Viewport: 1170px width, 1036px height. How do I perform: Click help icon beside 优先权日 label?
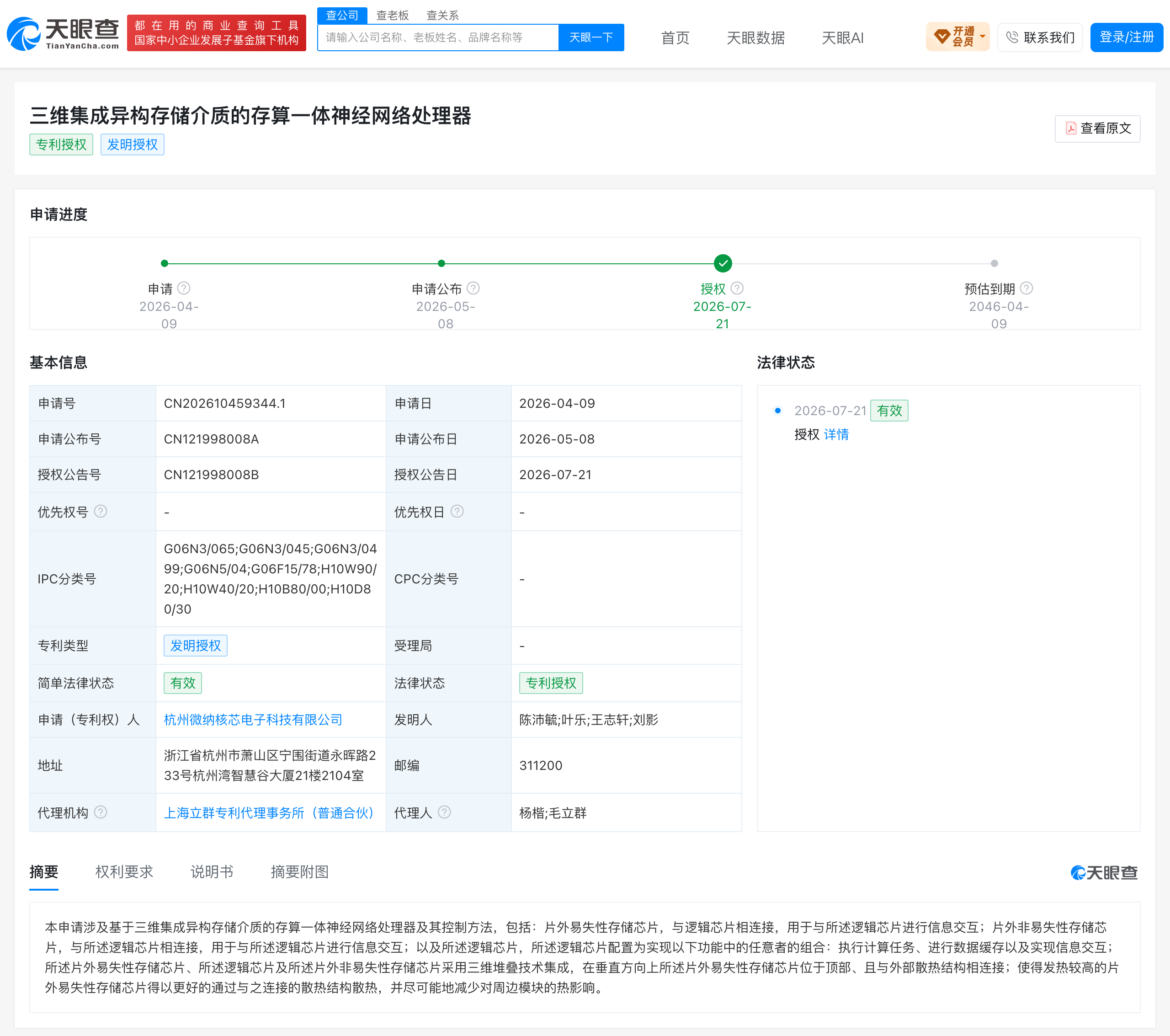(457, 512)
